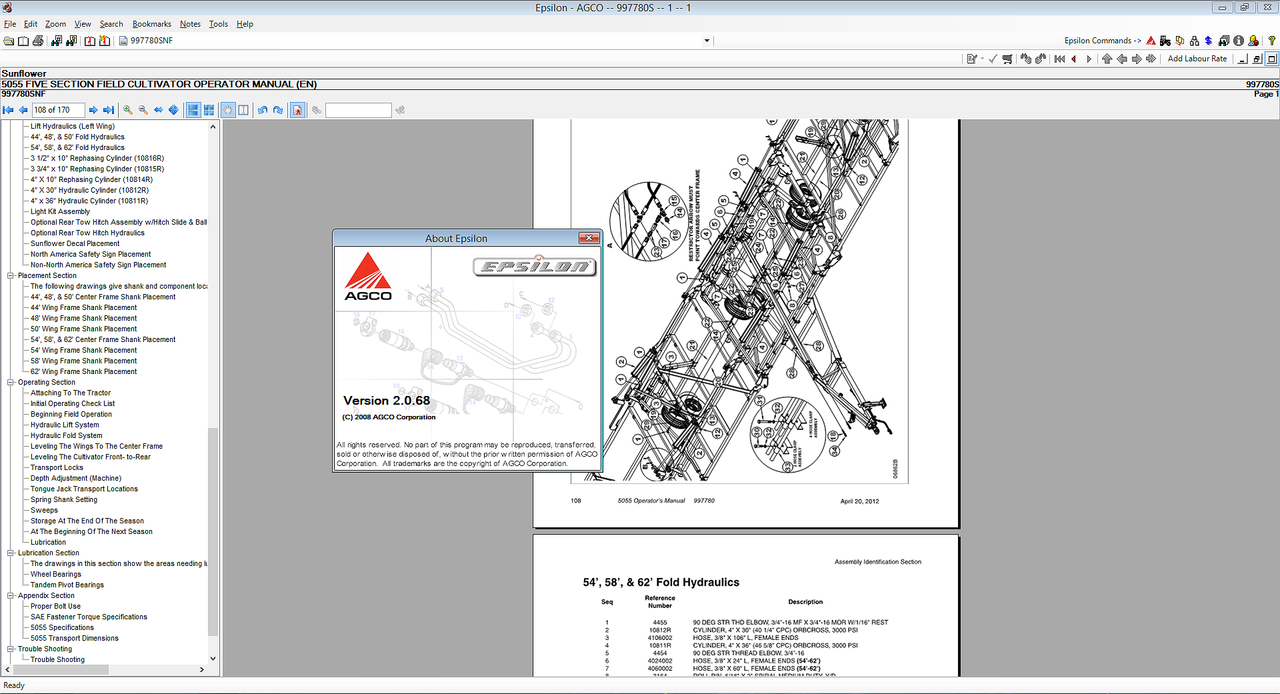Toggle the text select tool
This screenshot has width=1280, height=694.
coord(243,110)
